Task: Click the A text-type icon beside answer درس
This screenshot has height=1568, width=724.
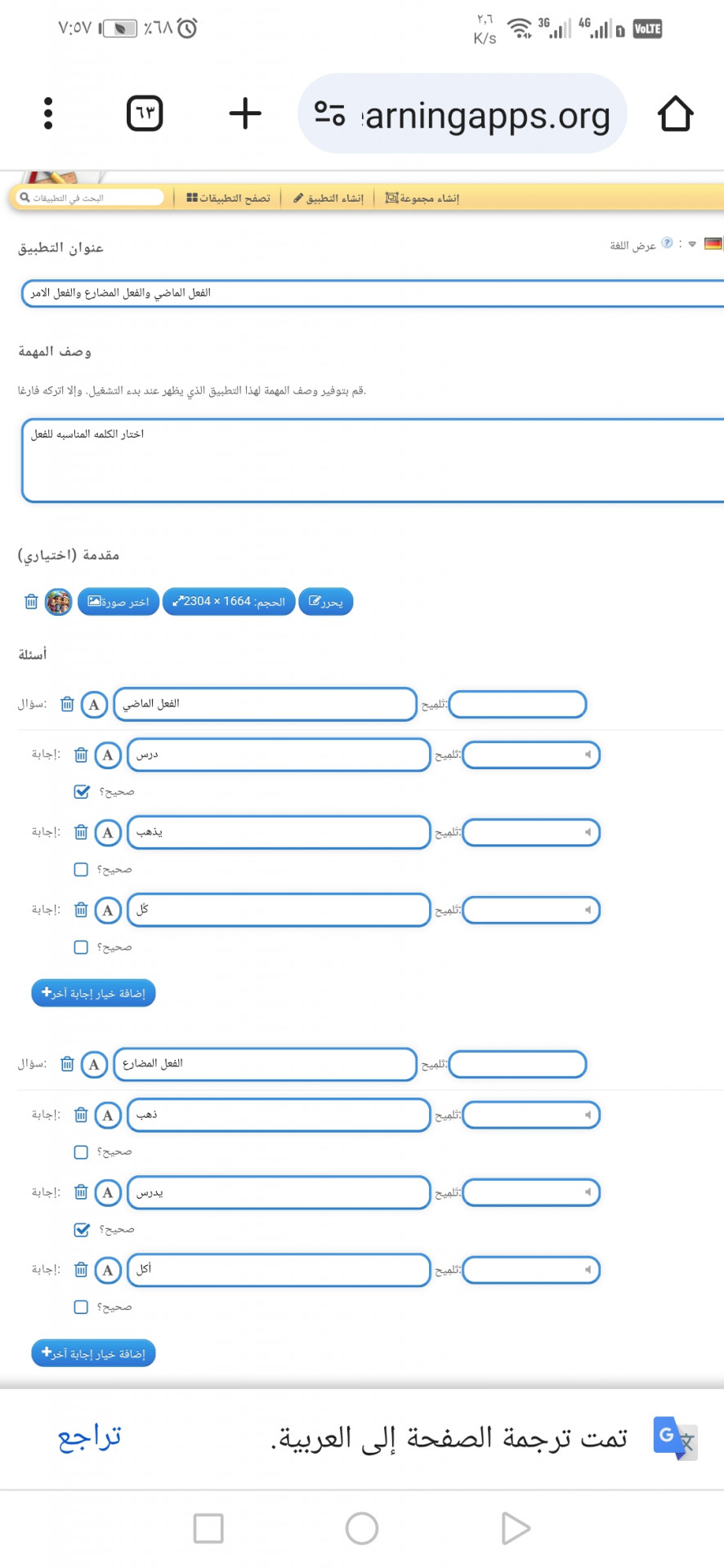Action: click(x=108, y=755)
